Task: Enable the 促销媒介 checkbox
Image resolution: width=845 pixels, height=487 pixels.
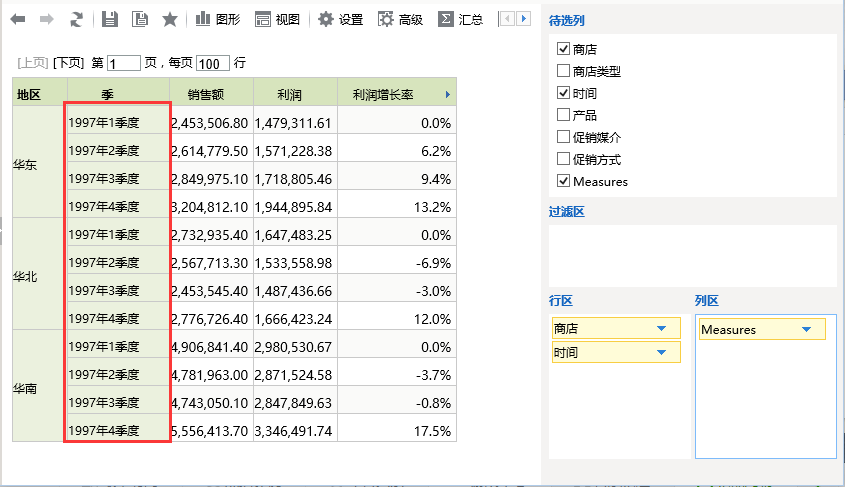Action: pos(563,137)
